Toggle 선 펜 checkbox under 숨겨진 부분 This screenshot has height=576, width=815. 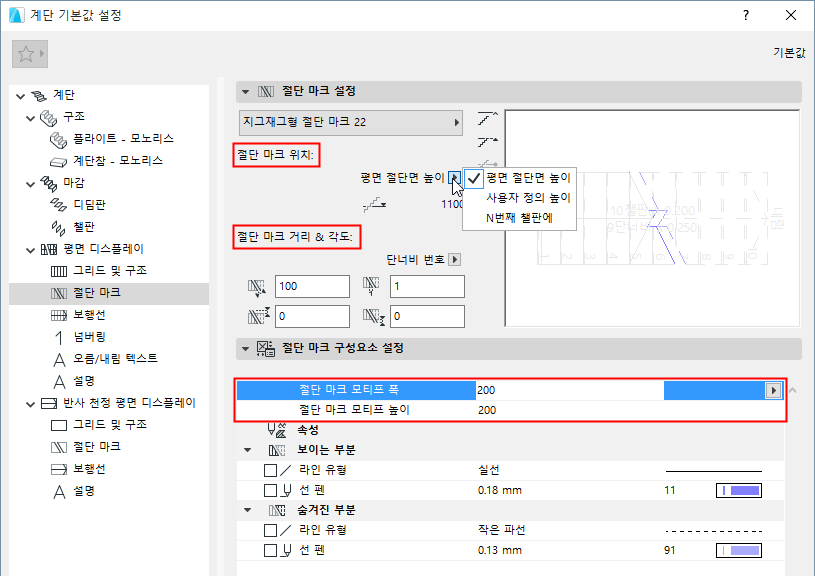[270, 551]
